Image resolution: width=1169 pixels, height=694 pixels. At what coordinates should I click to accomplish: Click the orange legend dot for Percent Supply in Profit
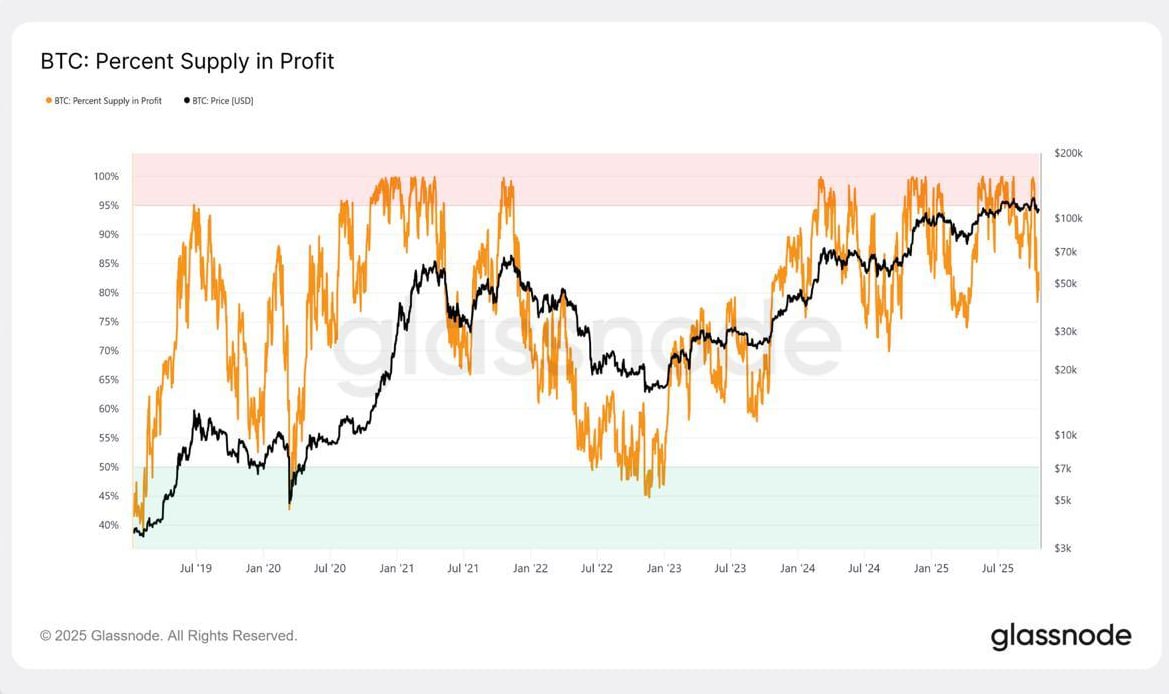[49, 101]
